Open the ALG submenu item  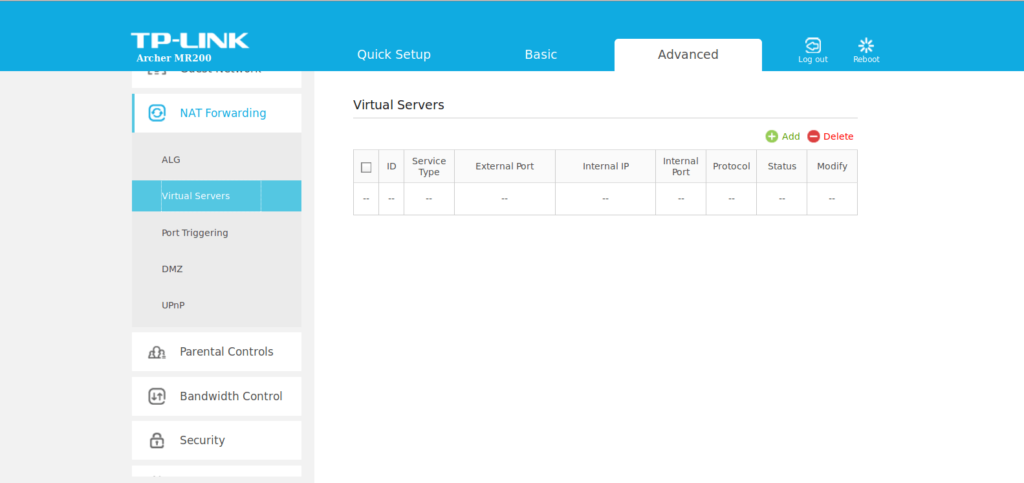click(x=171, y=160)
